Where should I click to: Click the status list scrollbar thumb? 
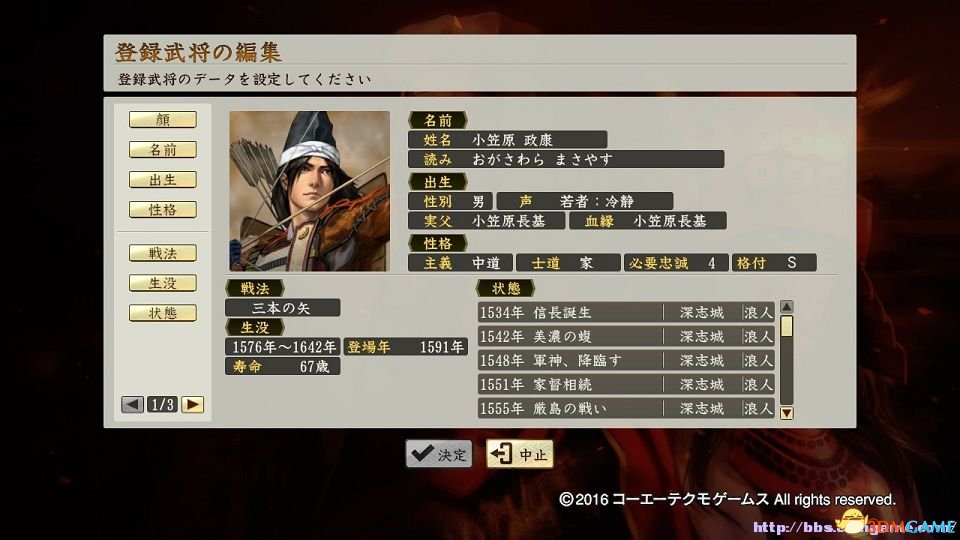[x=787, y=326]
